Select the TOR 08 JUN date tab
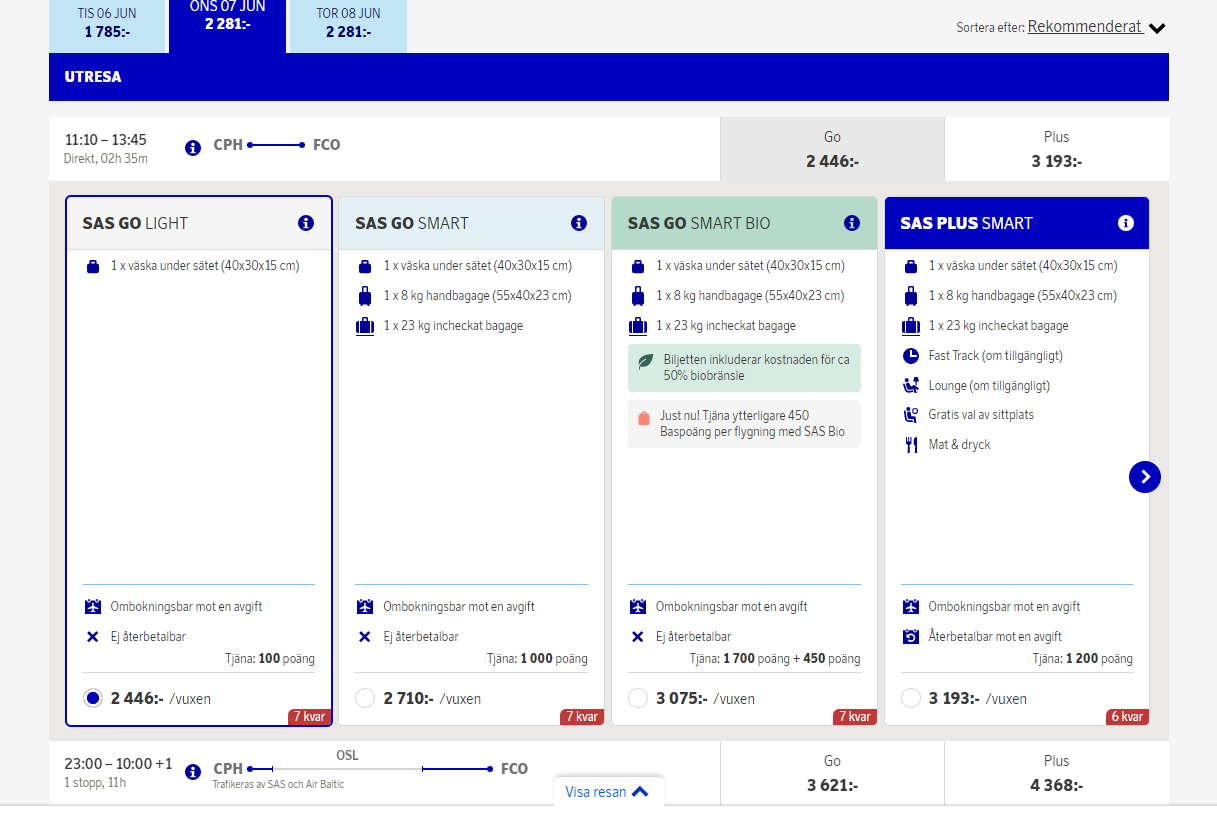Image resolution: width=1217 pixels, height=813 pixels. point(348,23)
